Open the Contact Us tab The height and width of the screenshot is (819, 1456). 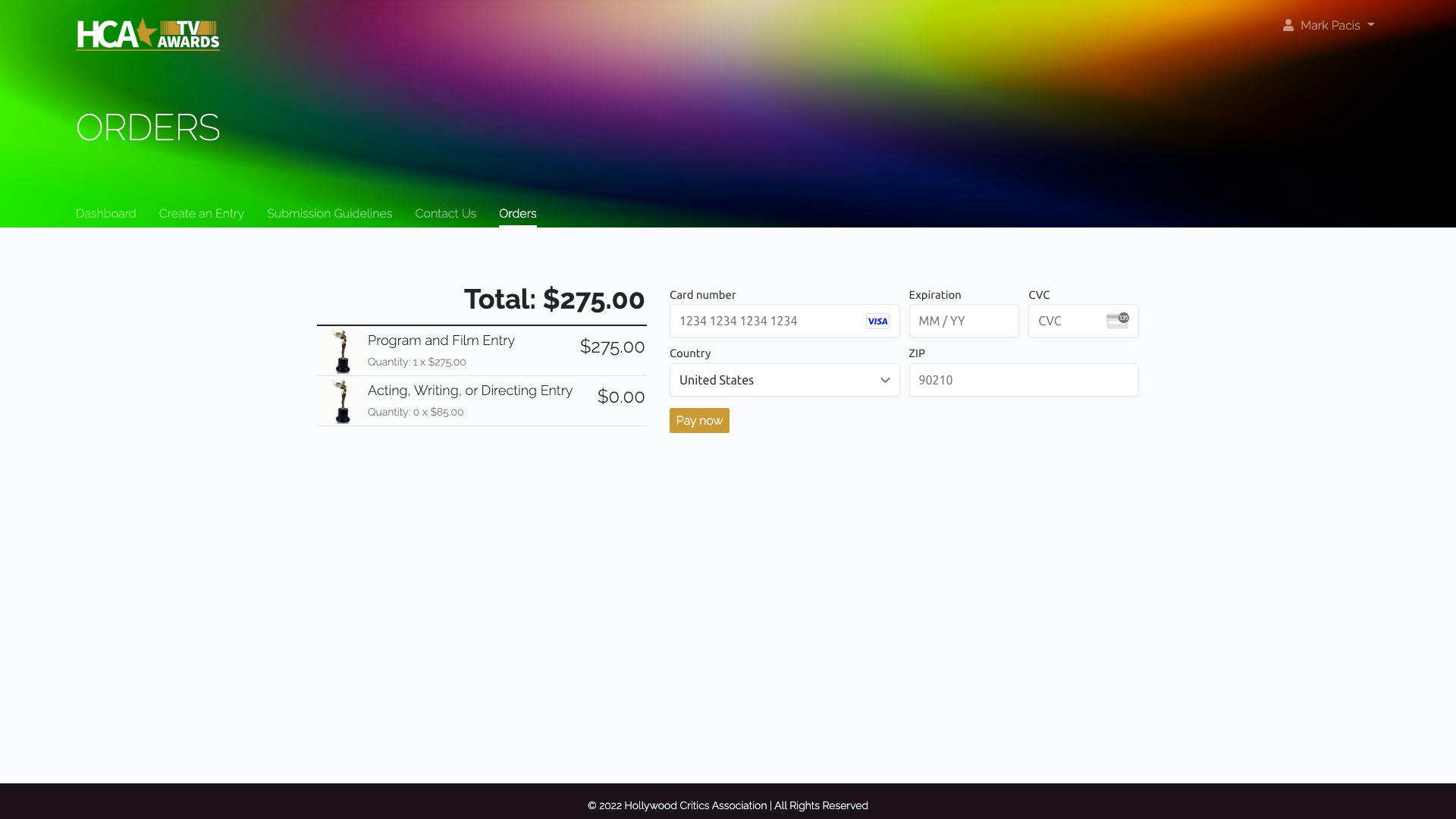coord(445,213)
